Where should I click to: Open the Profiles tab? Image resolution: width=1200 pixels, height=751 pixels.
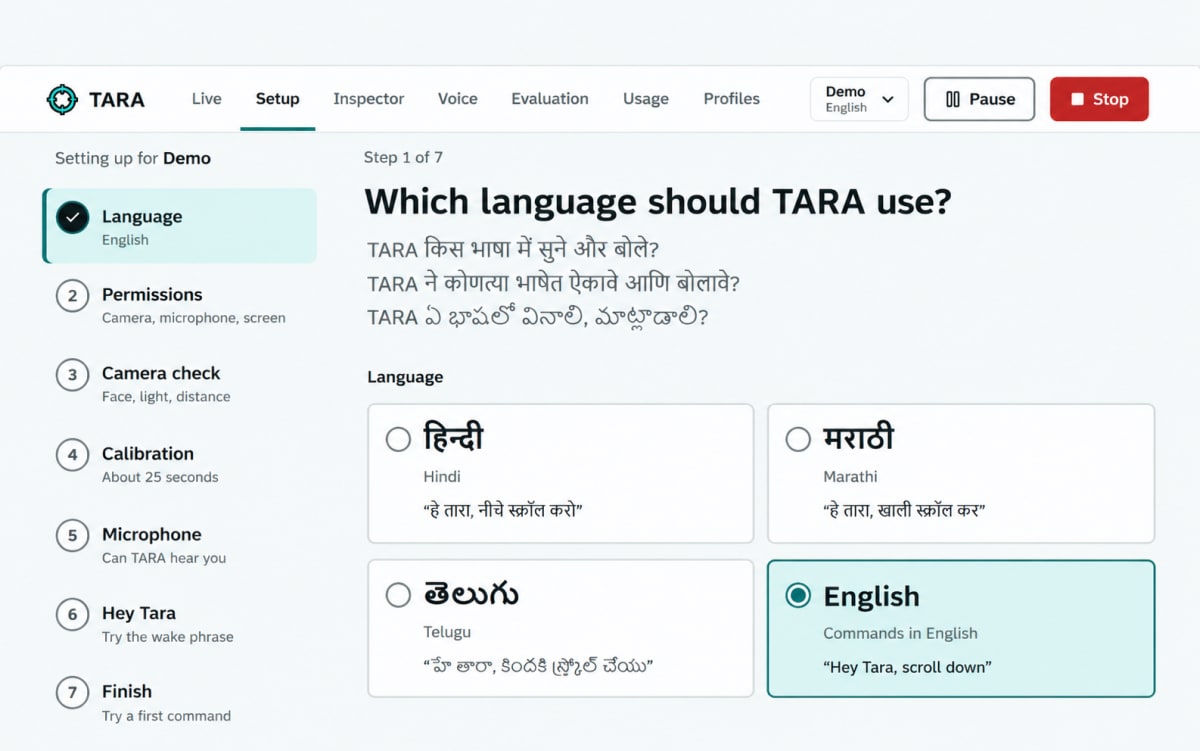(x=731, y=99)
